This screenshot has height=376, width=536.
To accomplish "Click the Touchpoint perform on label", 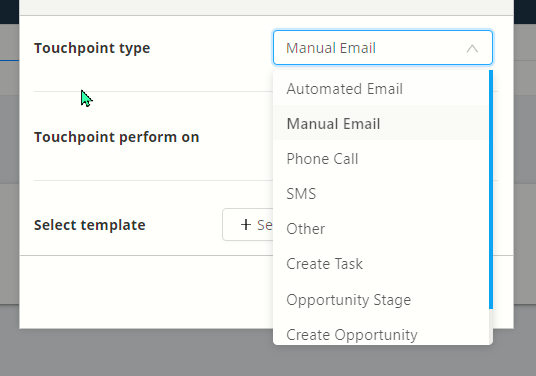I will 117,137.
